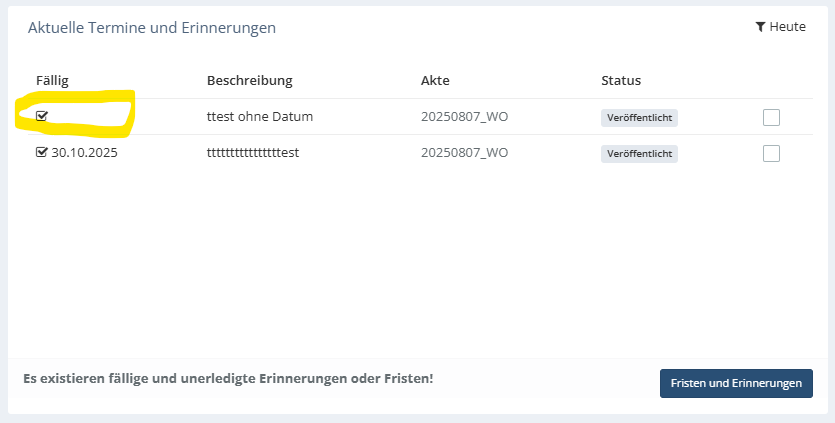
Task: Open Fristen und Erinnerungen
Action: (736, 383)
